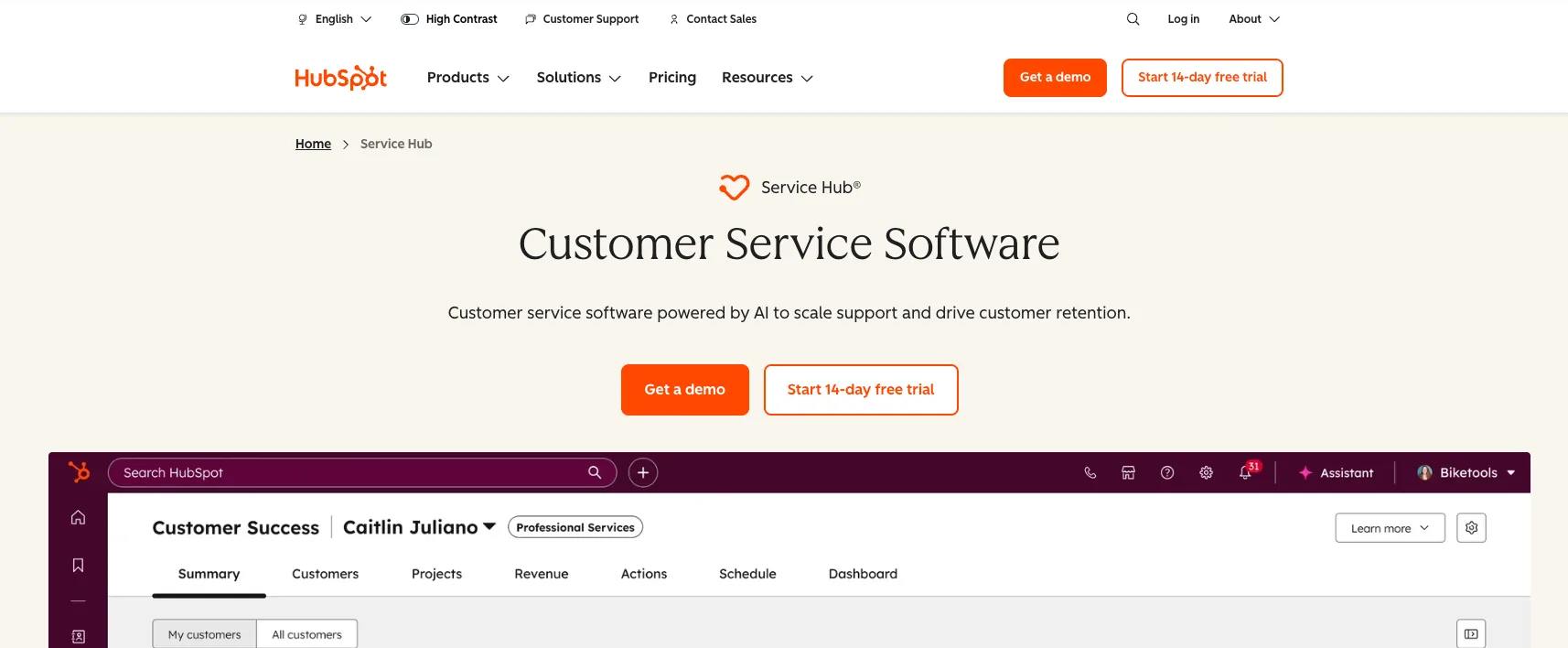Screen dimensions: 1568x648
Task: Open the Contact Sales link
Action: coord(722,19)
